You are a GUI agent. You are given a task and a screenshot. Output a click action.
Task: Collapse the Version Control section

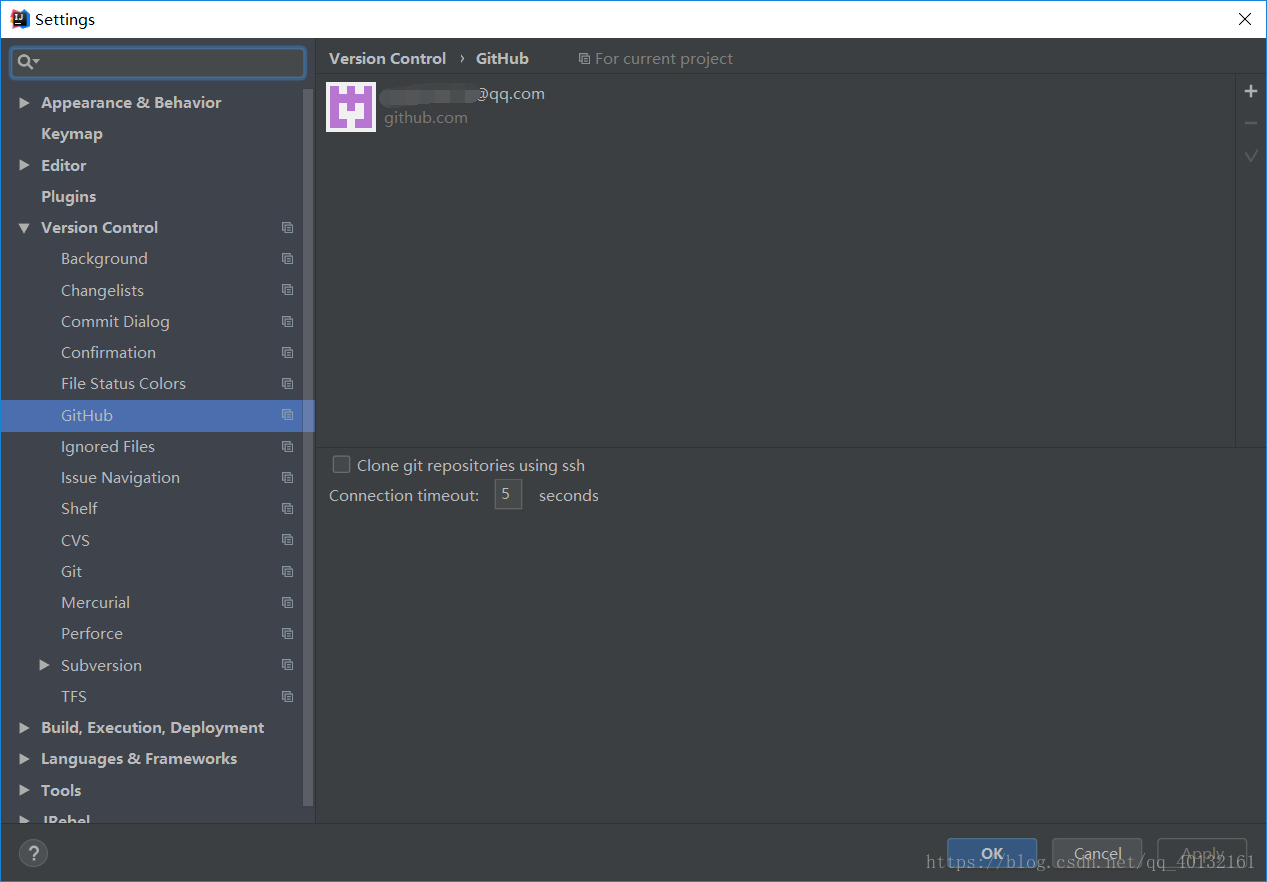click(24, 228)
